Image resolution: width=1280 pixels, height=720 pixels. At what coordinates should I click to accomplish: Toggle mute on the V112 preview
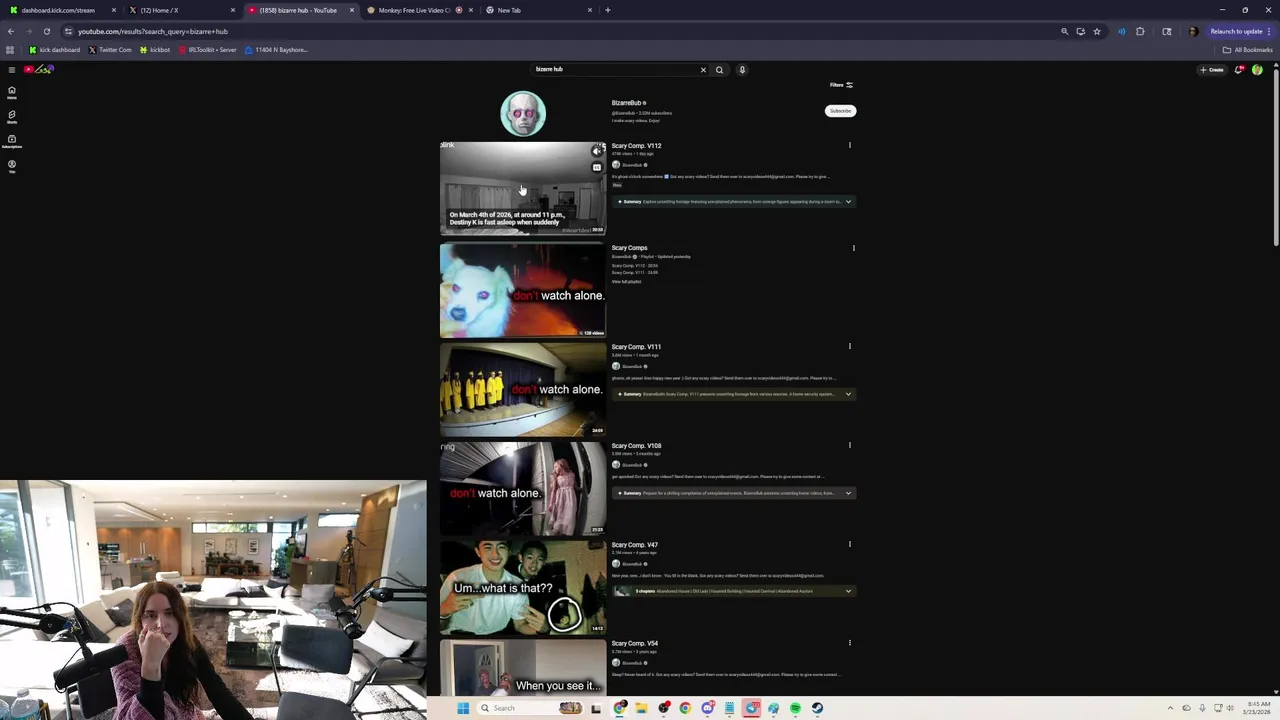[x=597, y=151]
